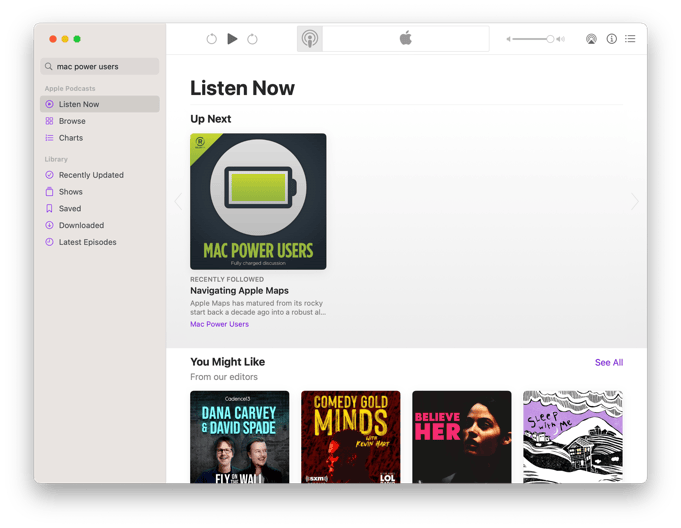Show previous Up Next item with left chevron

[x=178, y=201]
